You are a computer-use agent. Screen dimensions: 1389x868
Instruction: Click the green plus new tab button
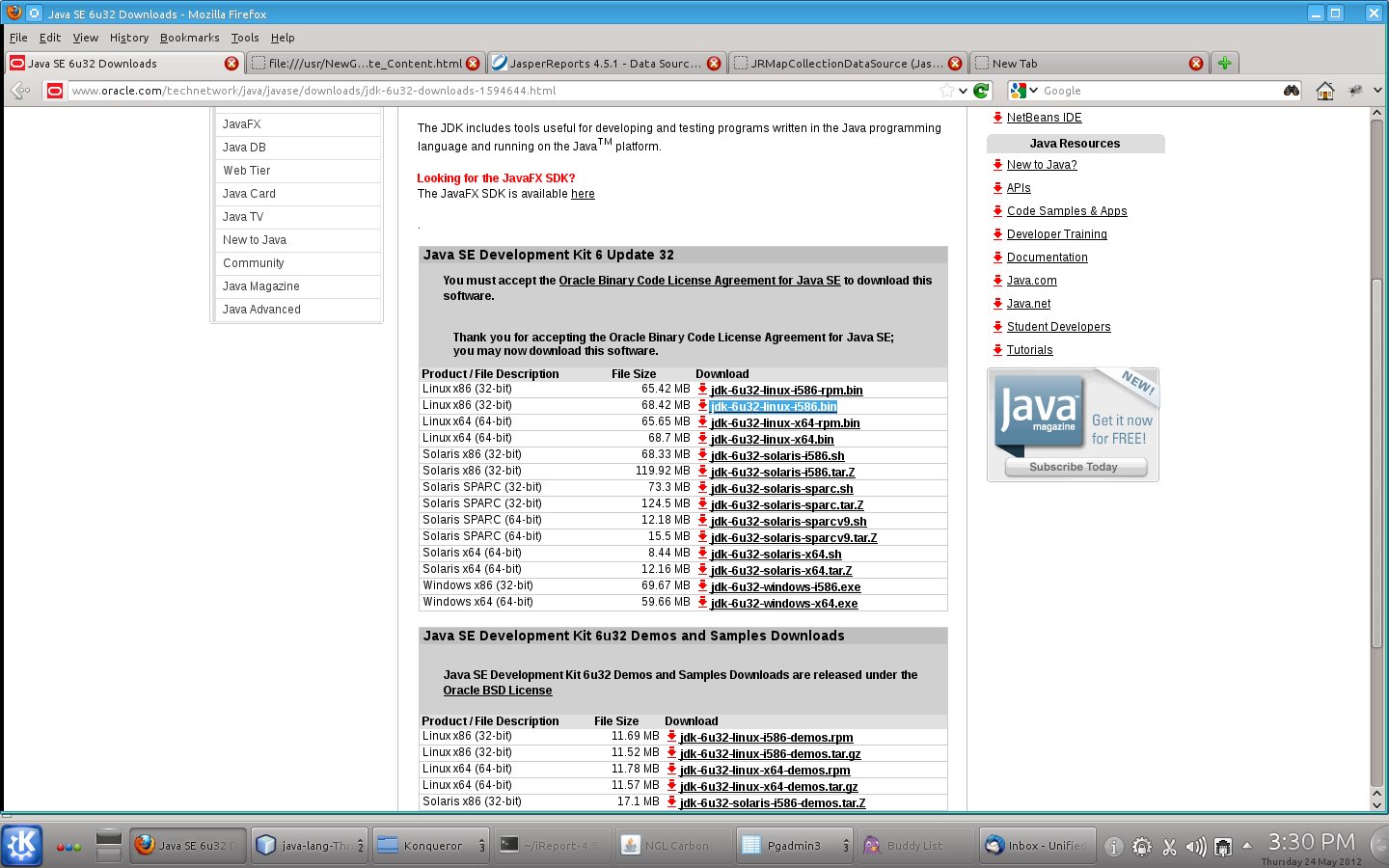(x=1224, y=64)
